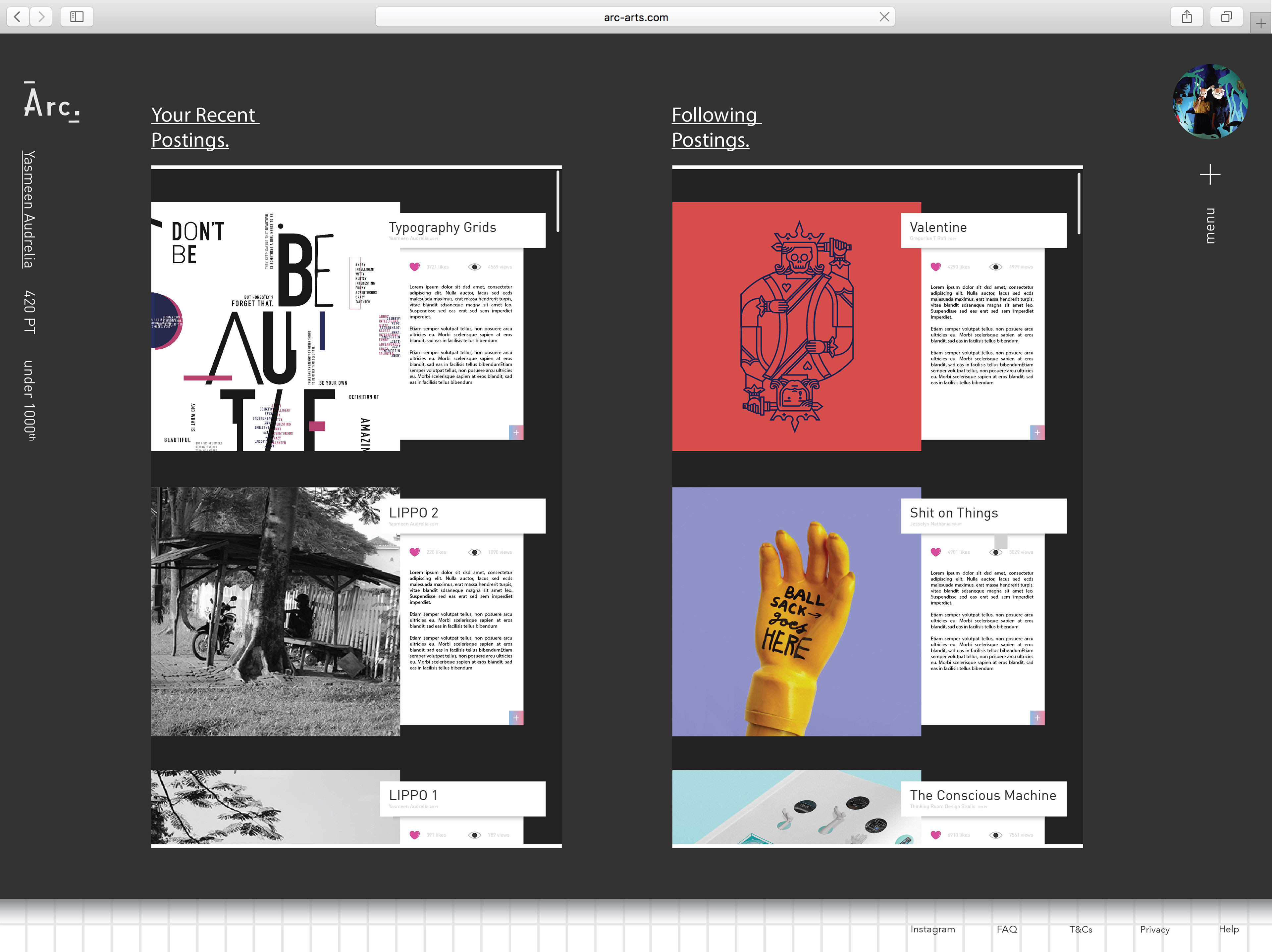
Task: Toggle views eye on LIPPO 2
Action: click(x=474, y=552)
